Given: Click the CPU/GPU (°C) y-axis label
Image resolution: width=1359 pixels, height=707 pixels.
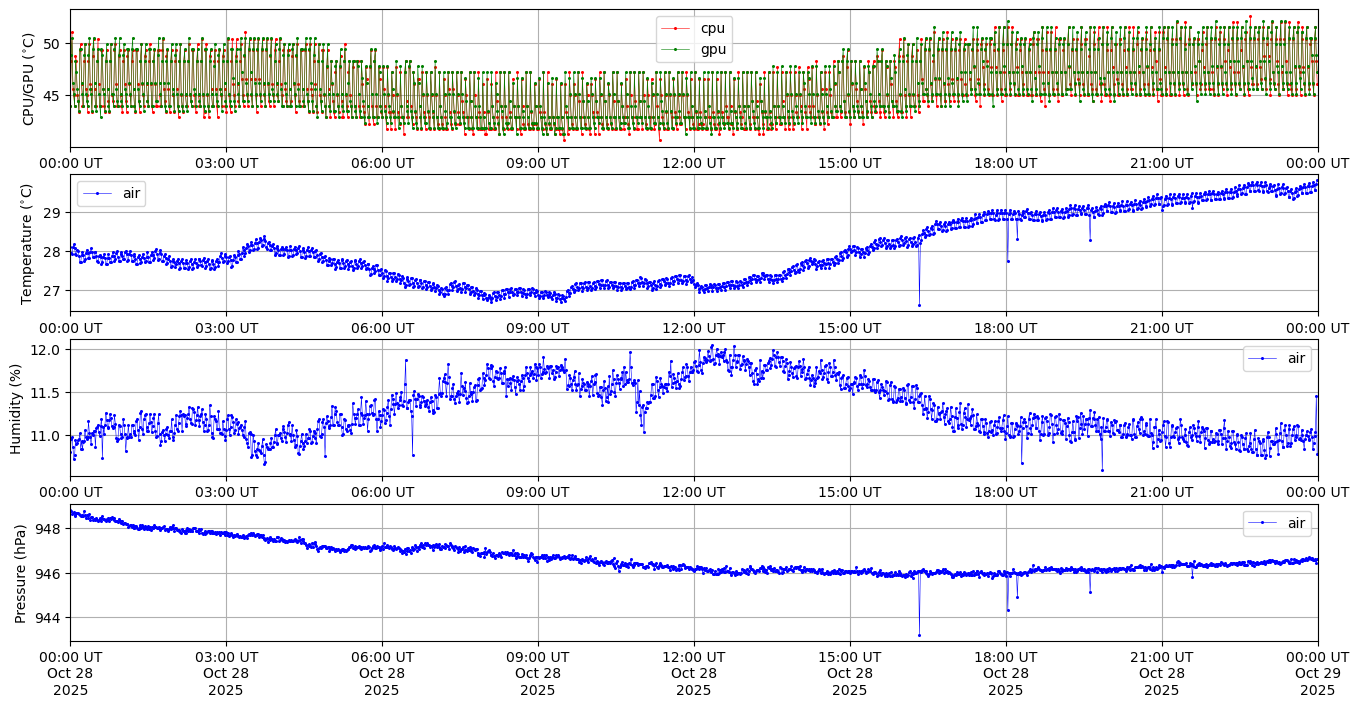Looking at the screenshot, I should [x=28, y=79].
